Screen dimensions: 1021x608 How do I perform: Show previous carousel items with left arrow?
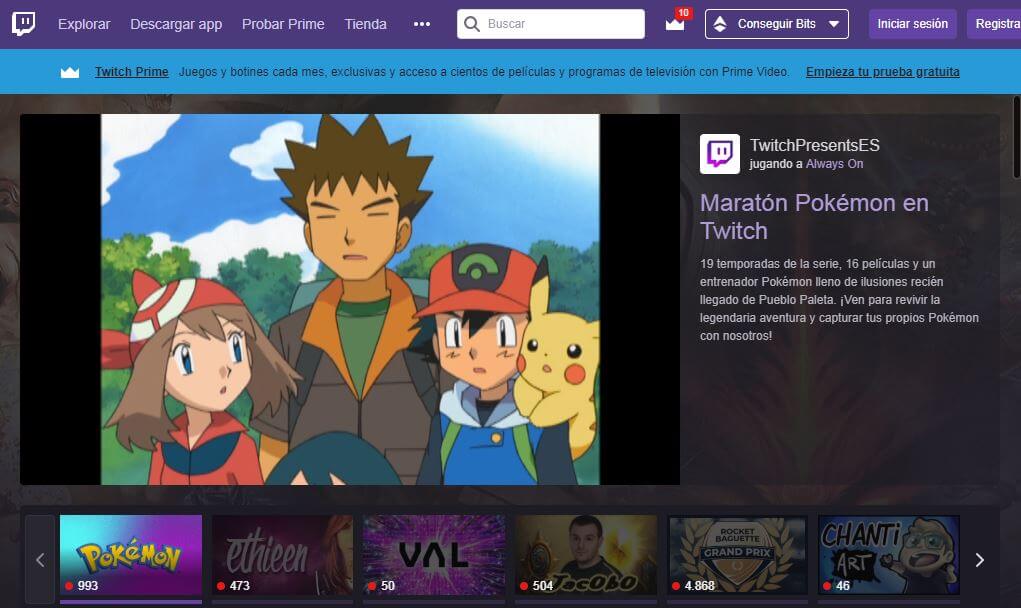point(40,560)
